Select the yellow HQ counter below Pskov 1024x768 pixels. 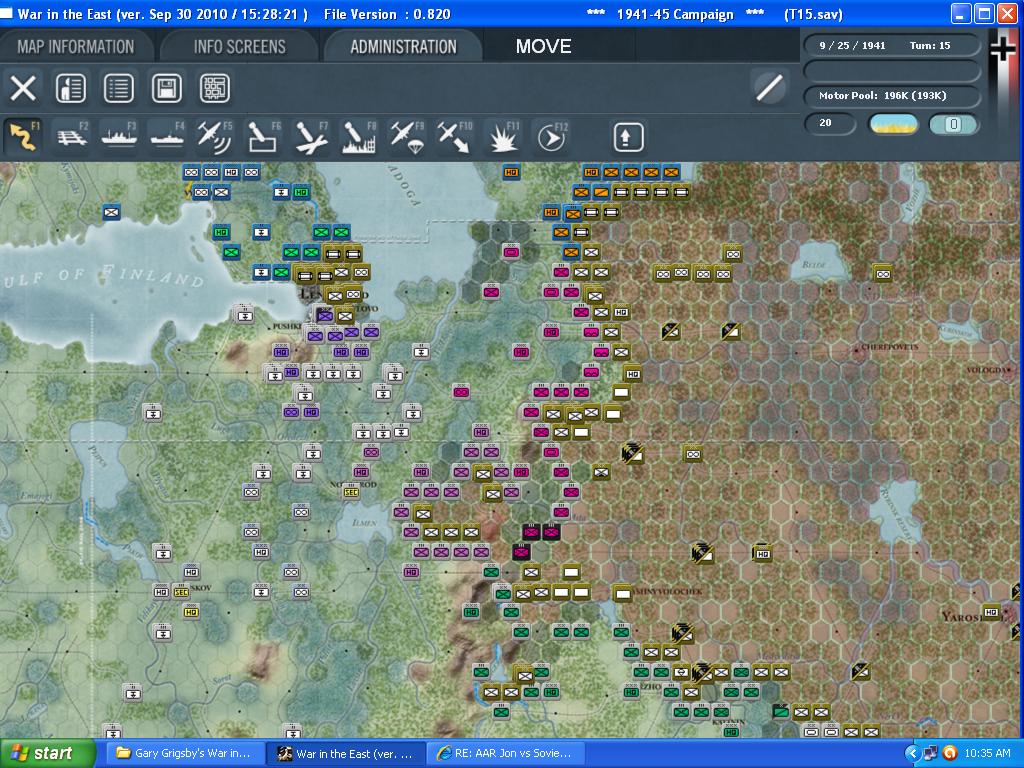pos(191,612)
